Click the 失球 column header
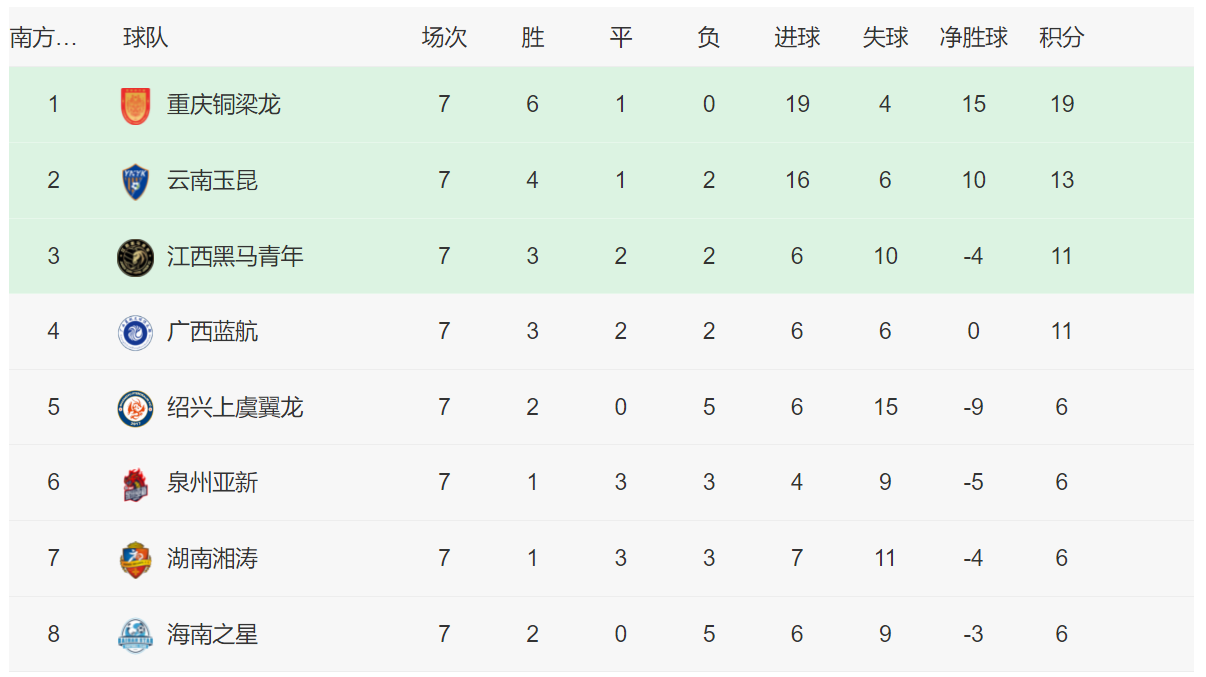 pos(885,38)
